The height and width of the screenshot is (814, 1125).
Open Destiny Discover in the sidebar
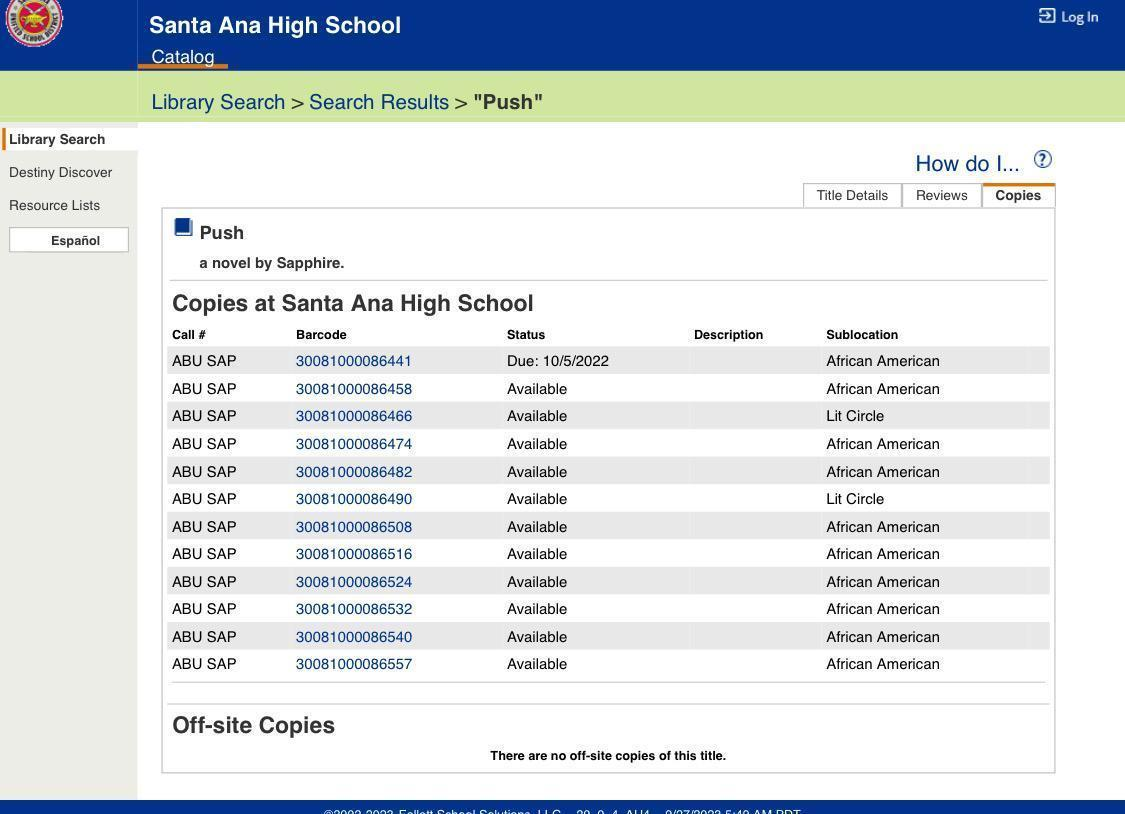(x=60, y=172)
